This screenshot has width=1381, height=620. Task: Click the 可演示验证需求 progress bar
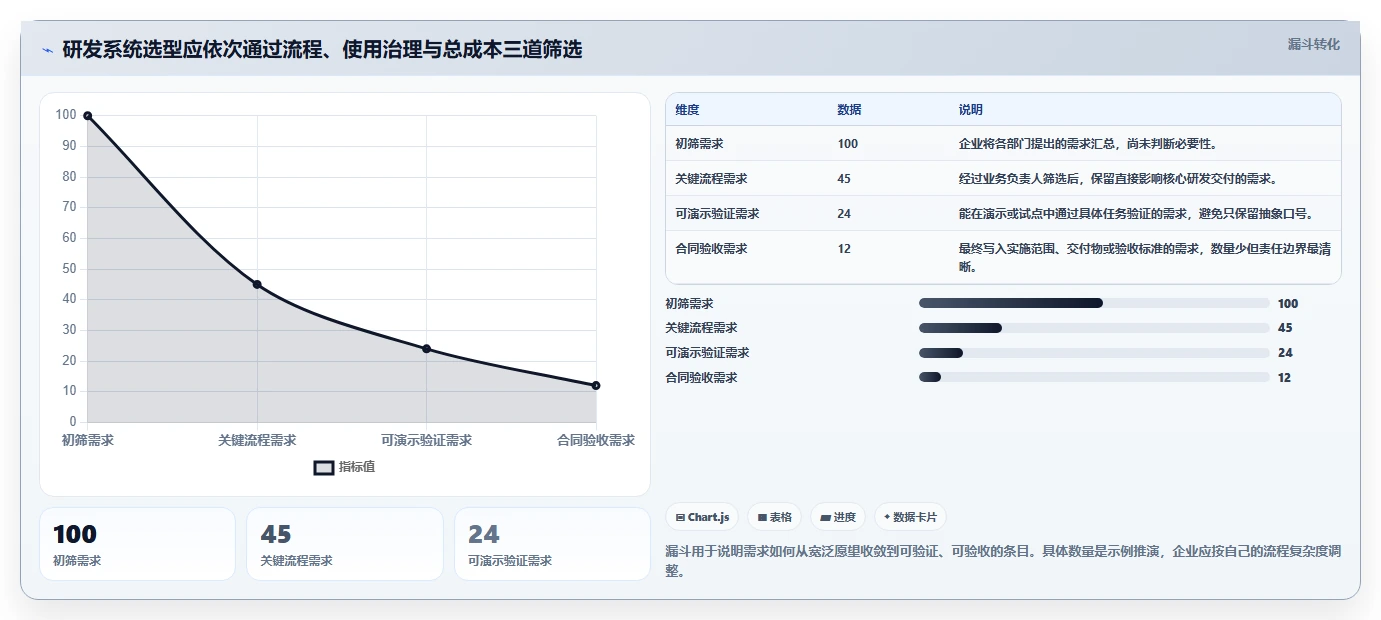pyautogui.click(x=1094, y=353)
